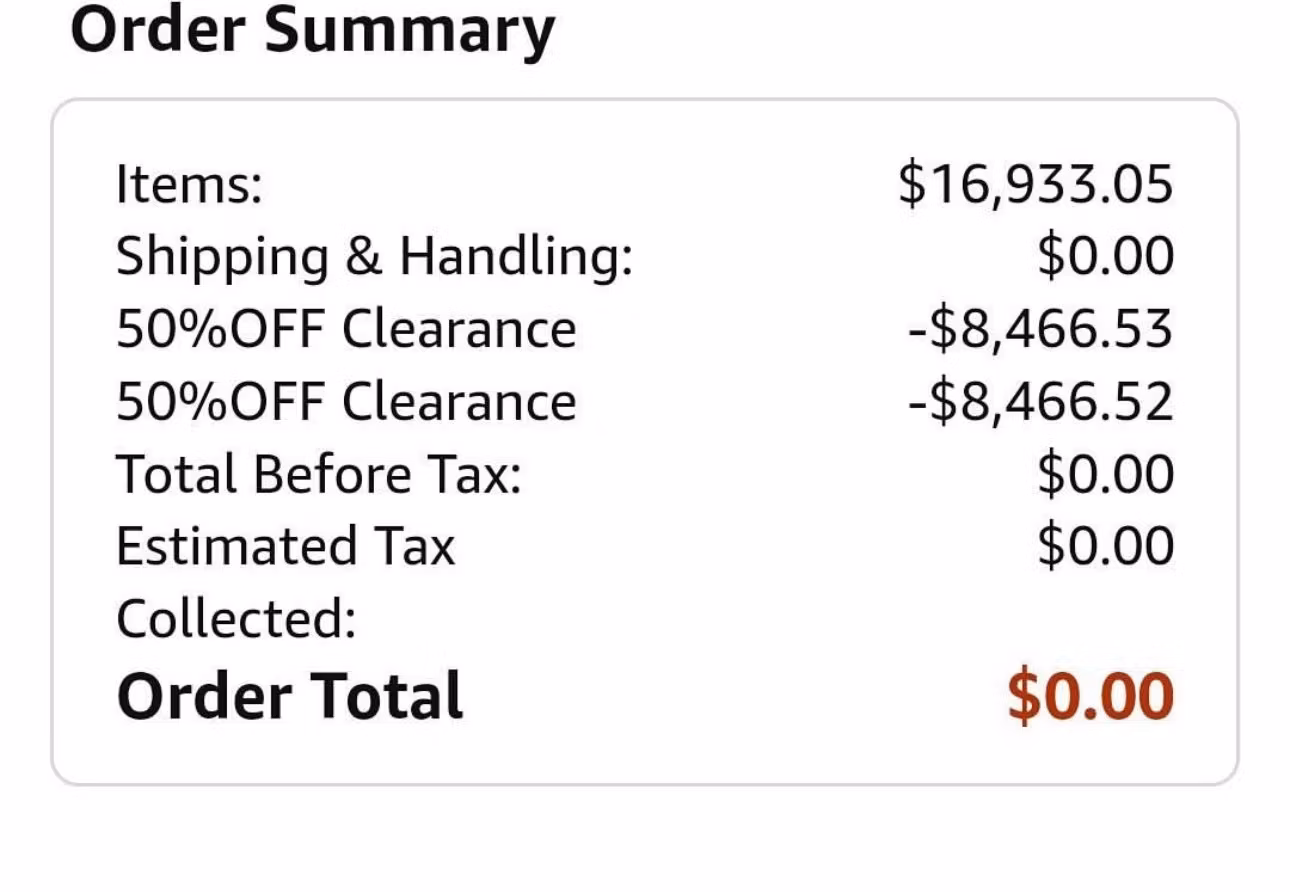Click the "Total Before Tax:" label

tap(319, 474)
